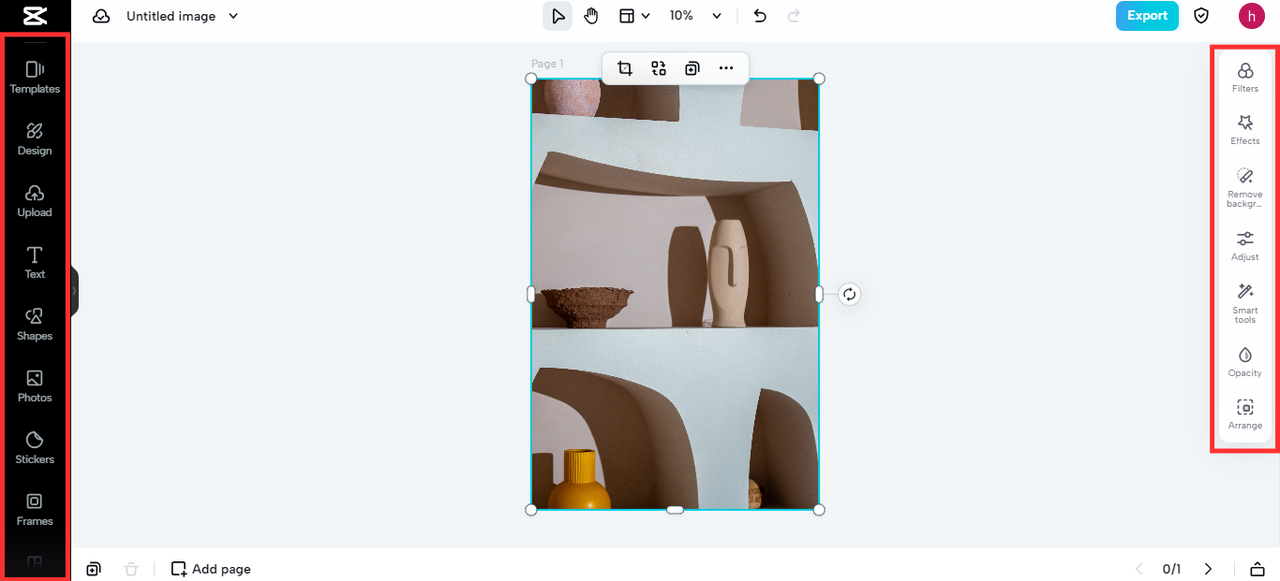Click the top-right corner resize handle
The image size is (1280, 581).
pos(819,78)
